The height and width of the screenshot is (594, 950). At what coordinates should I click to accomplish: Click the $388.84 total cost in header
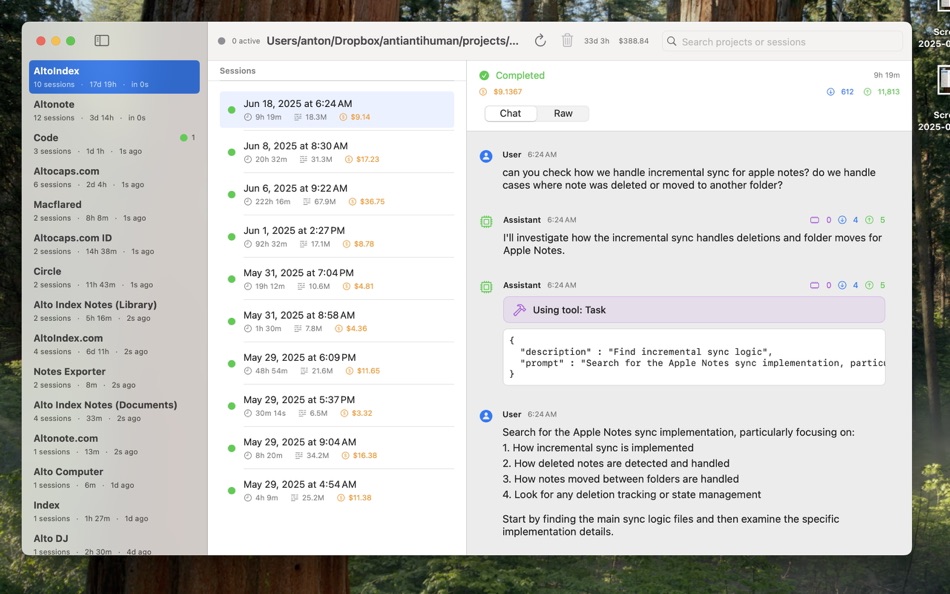pyautogui.click(x=633, y=41)
